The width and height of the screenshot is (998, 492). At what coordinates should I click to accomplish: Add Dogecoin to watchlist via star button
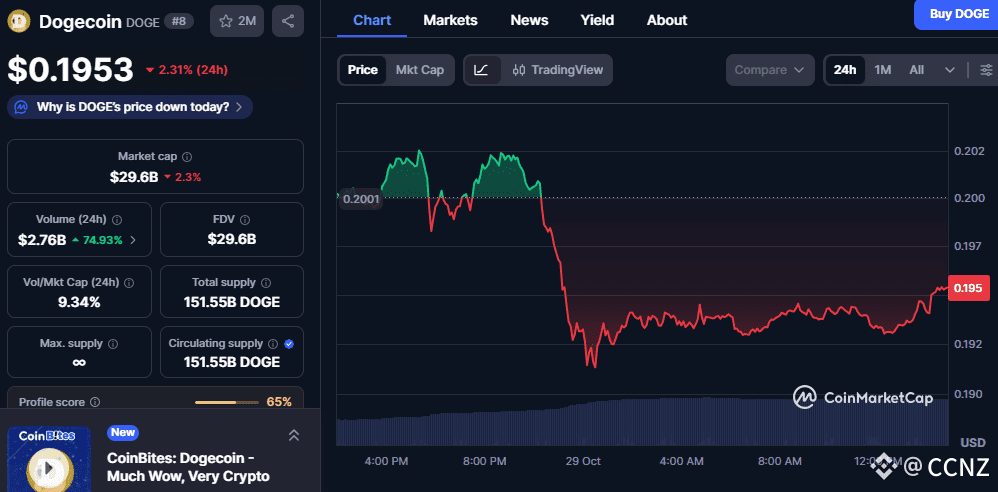(x=237, y=21)
